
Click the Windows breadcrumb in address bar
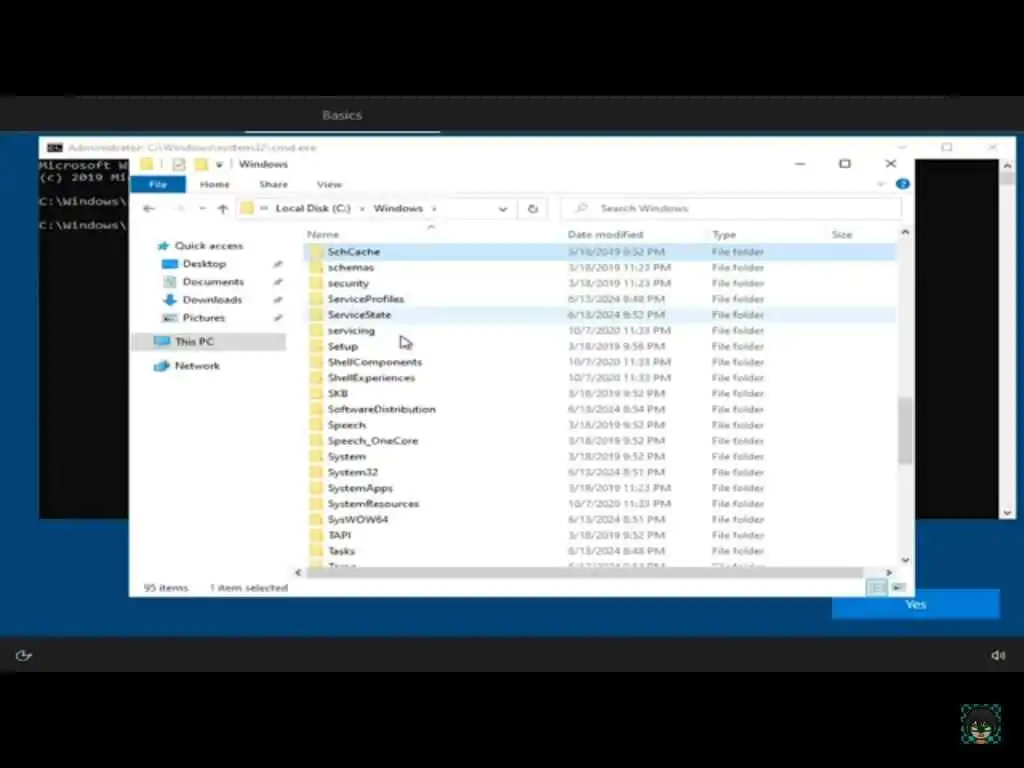tap(398, 208)
